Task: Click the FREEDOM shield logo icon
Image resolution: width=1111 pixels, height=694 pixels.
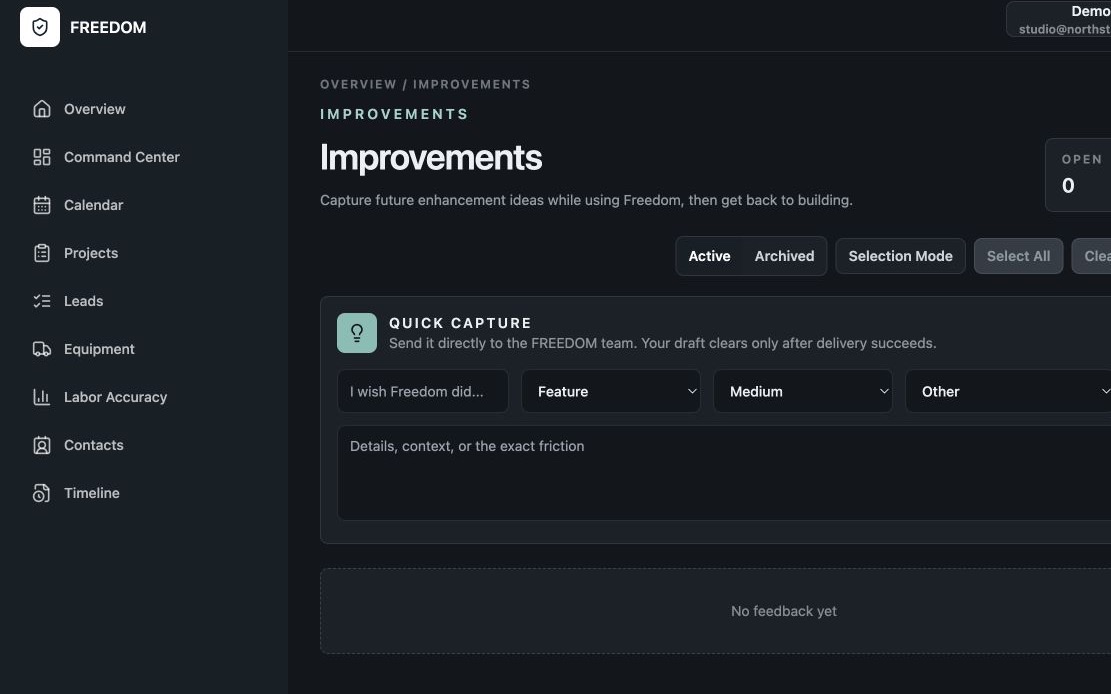Action: click(x=40, y=27)
